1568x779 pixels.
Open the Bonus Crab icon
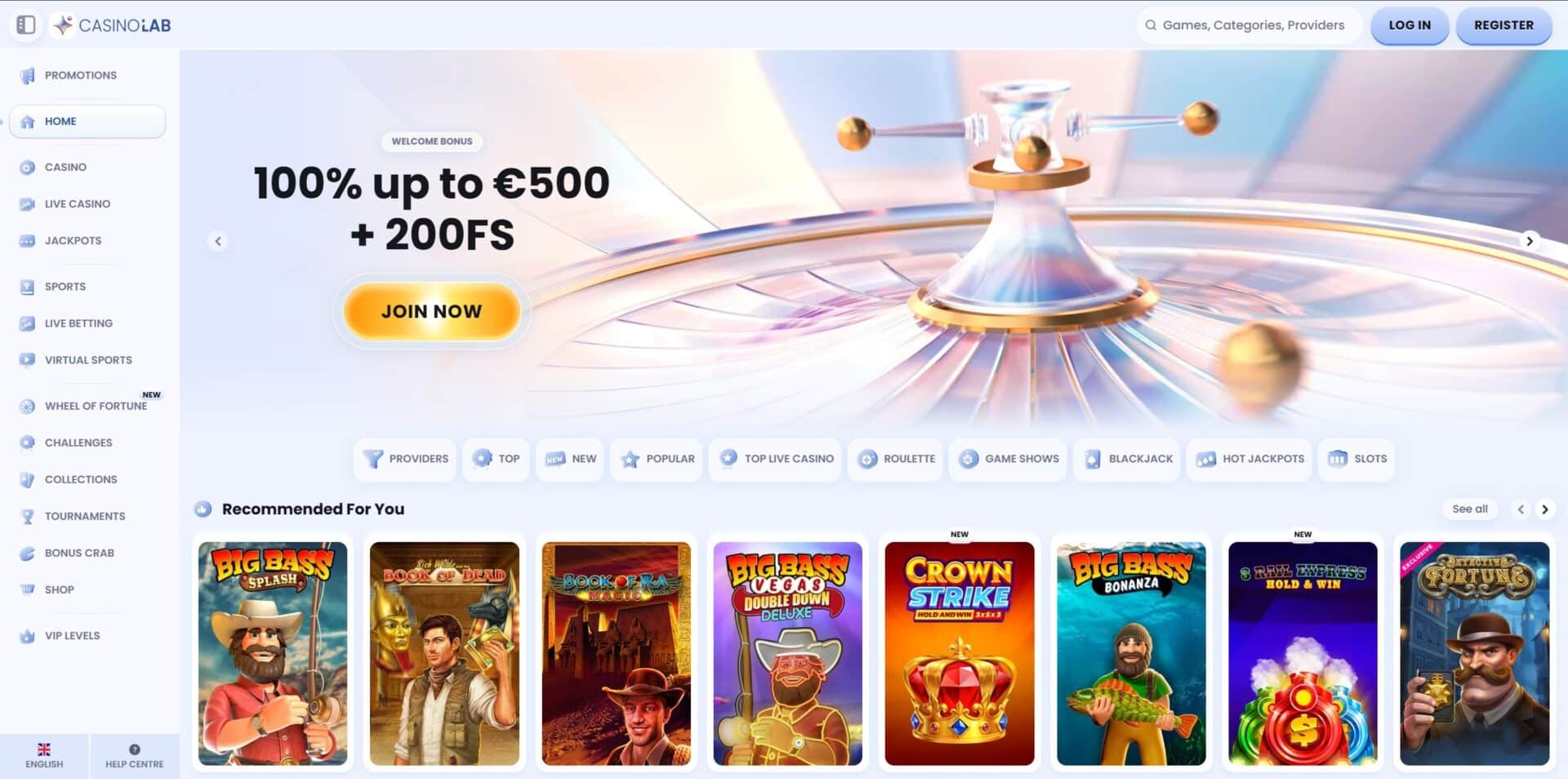coord(27,553)
